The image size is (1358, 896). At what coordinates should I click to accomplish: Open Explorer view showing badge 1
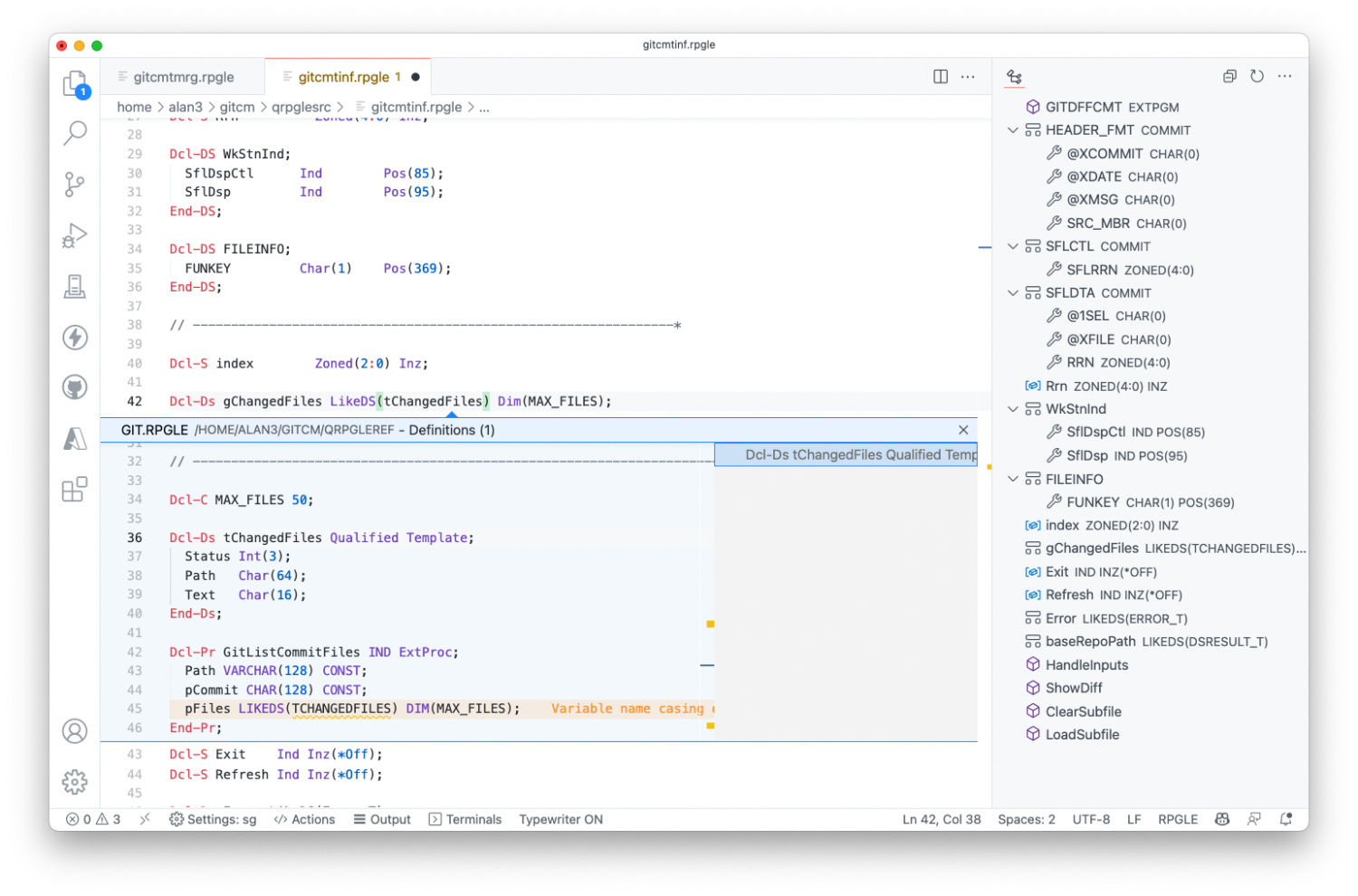tap(75, 82)
